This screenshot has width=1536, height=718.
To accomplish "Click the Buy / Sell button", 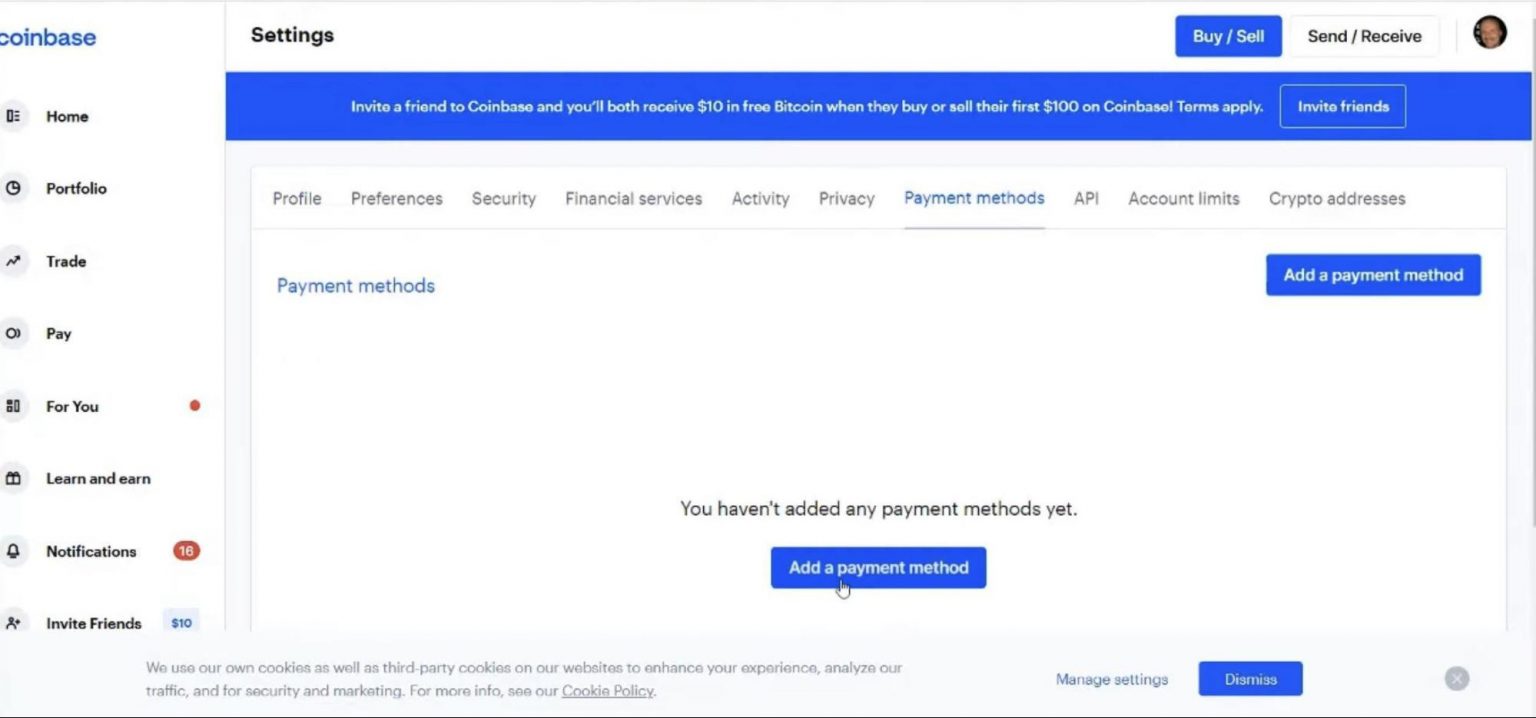I will (1228, 35).
